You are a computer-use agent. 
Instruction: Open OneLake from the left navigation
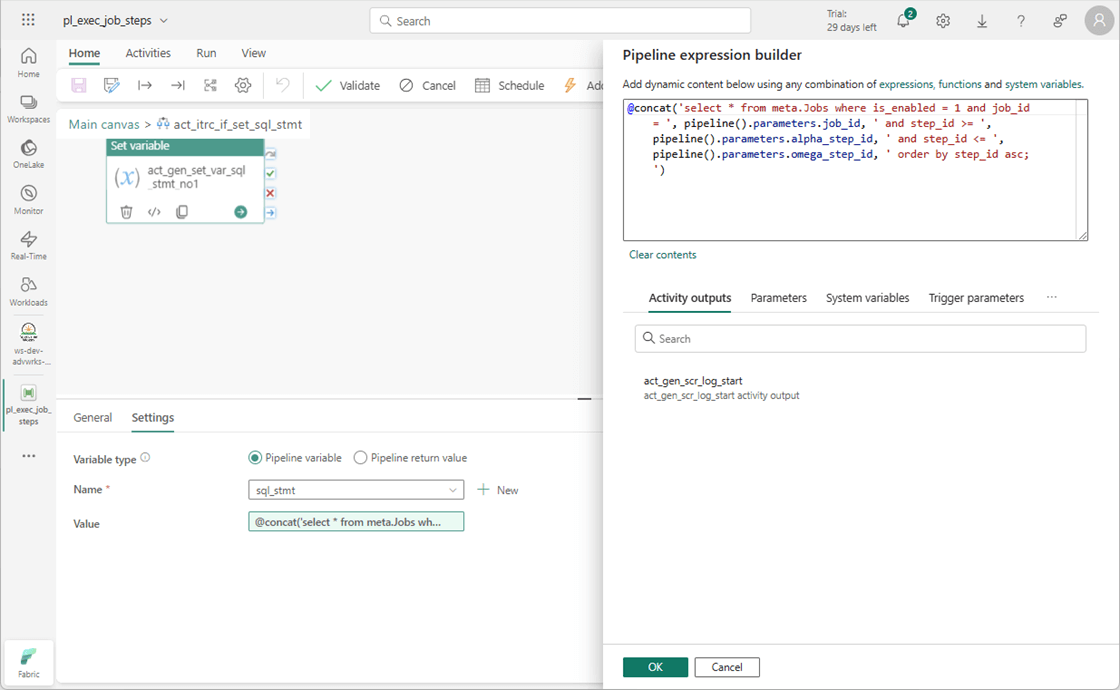[x=28, y=153]
